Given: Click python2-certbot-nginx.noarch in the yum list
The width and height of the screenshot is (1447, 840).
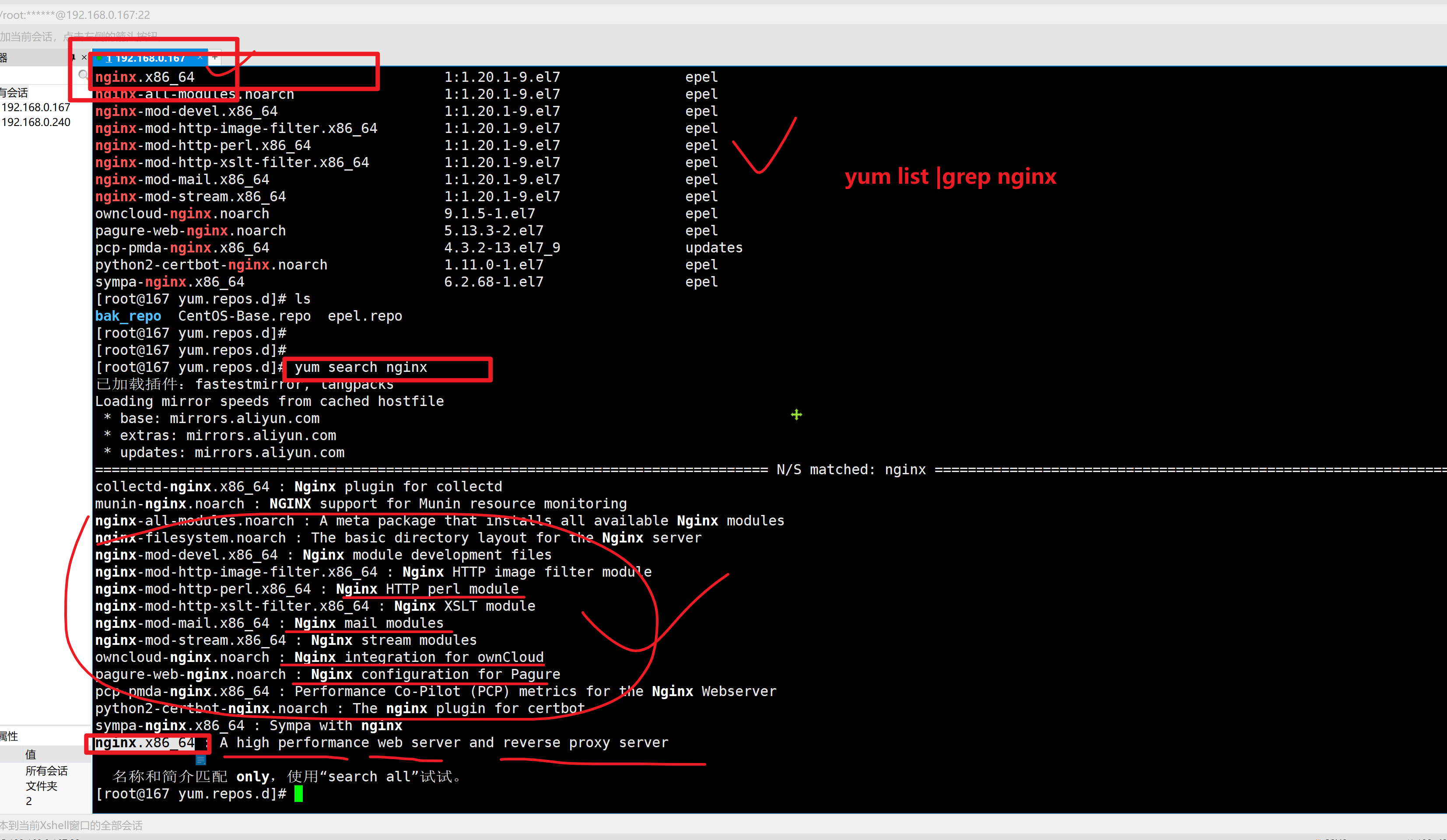Looking at the screenshot, I should [211, 265].
